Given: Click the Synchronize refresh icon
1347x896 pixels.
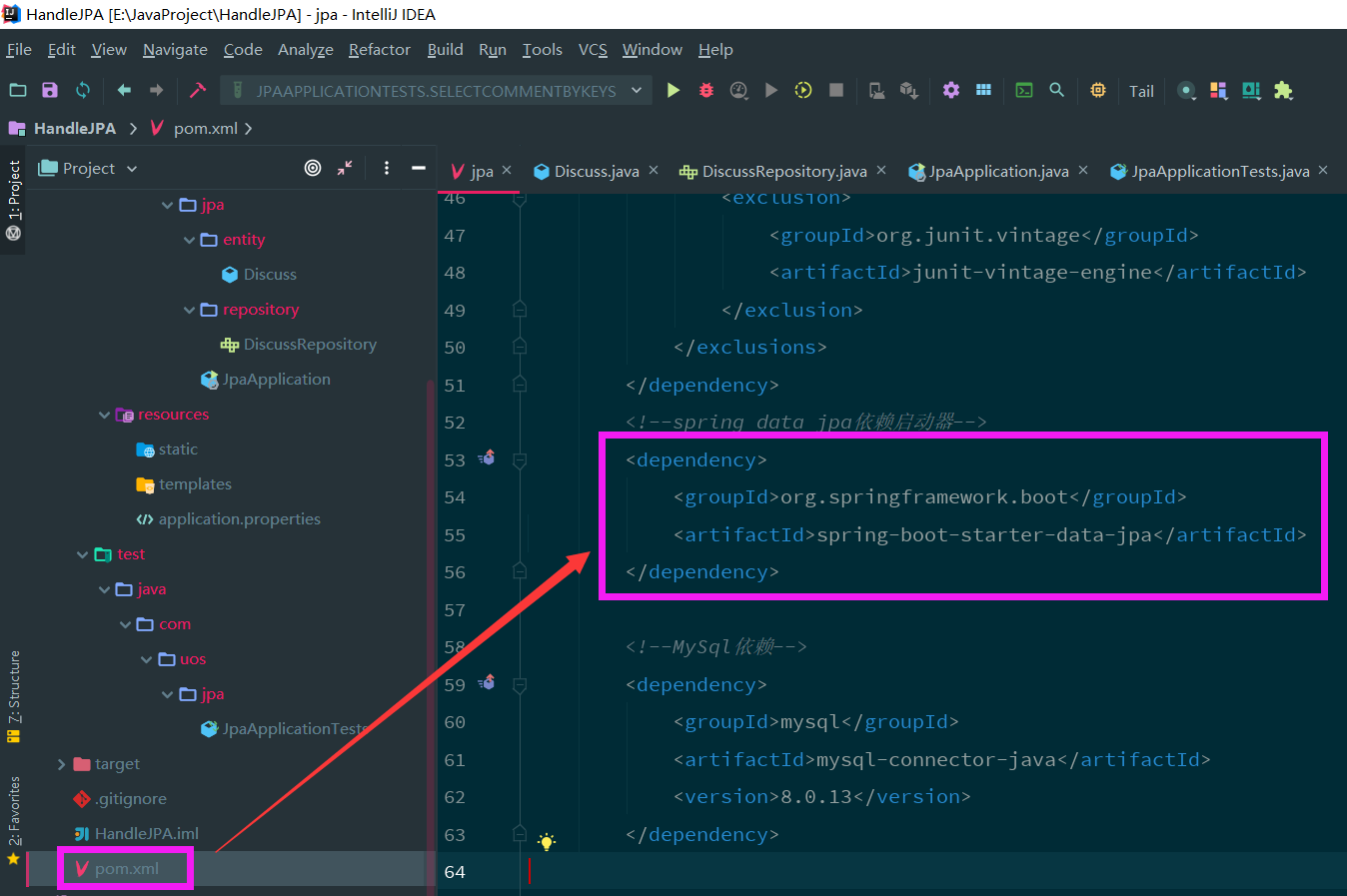Looking at the screenshot, I should pyautogui.click(x=83, y=91).
